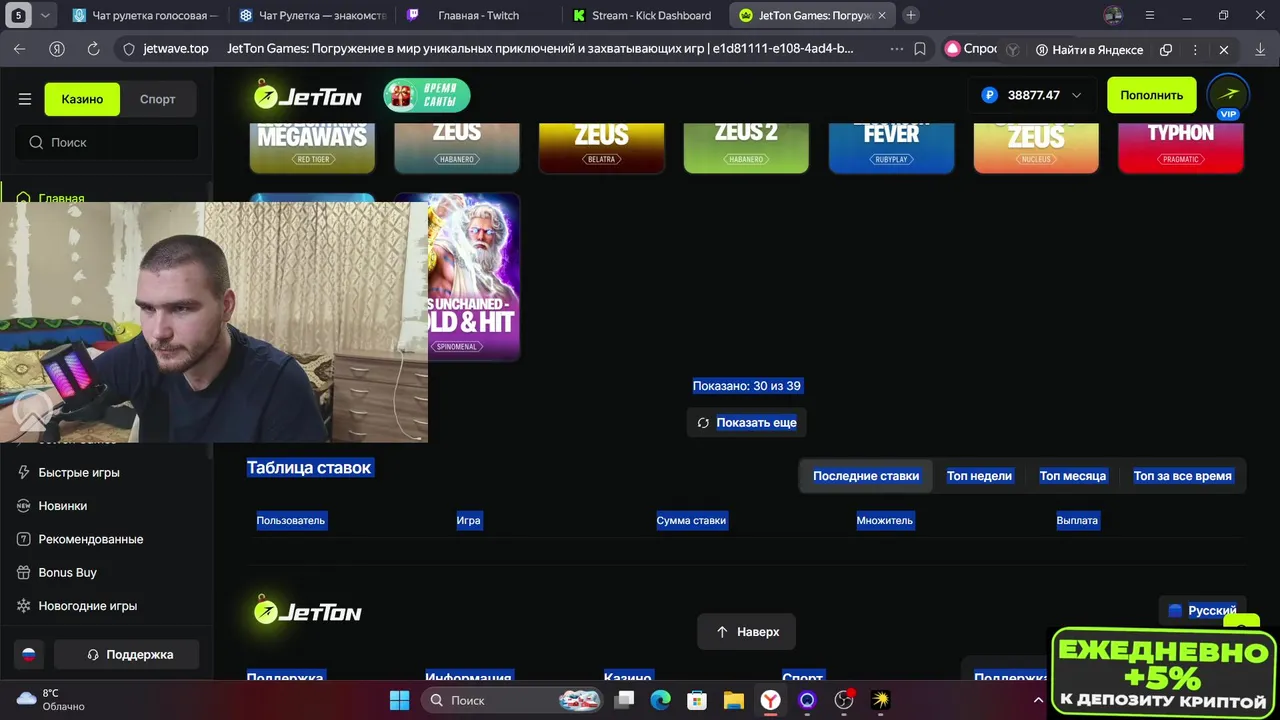1280x720 pixels.
Task: Click the VIP profile avatar
Action: click(1228, 95)
